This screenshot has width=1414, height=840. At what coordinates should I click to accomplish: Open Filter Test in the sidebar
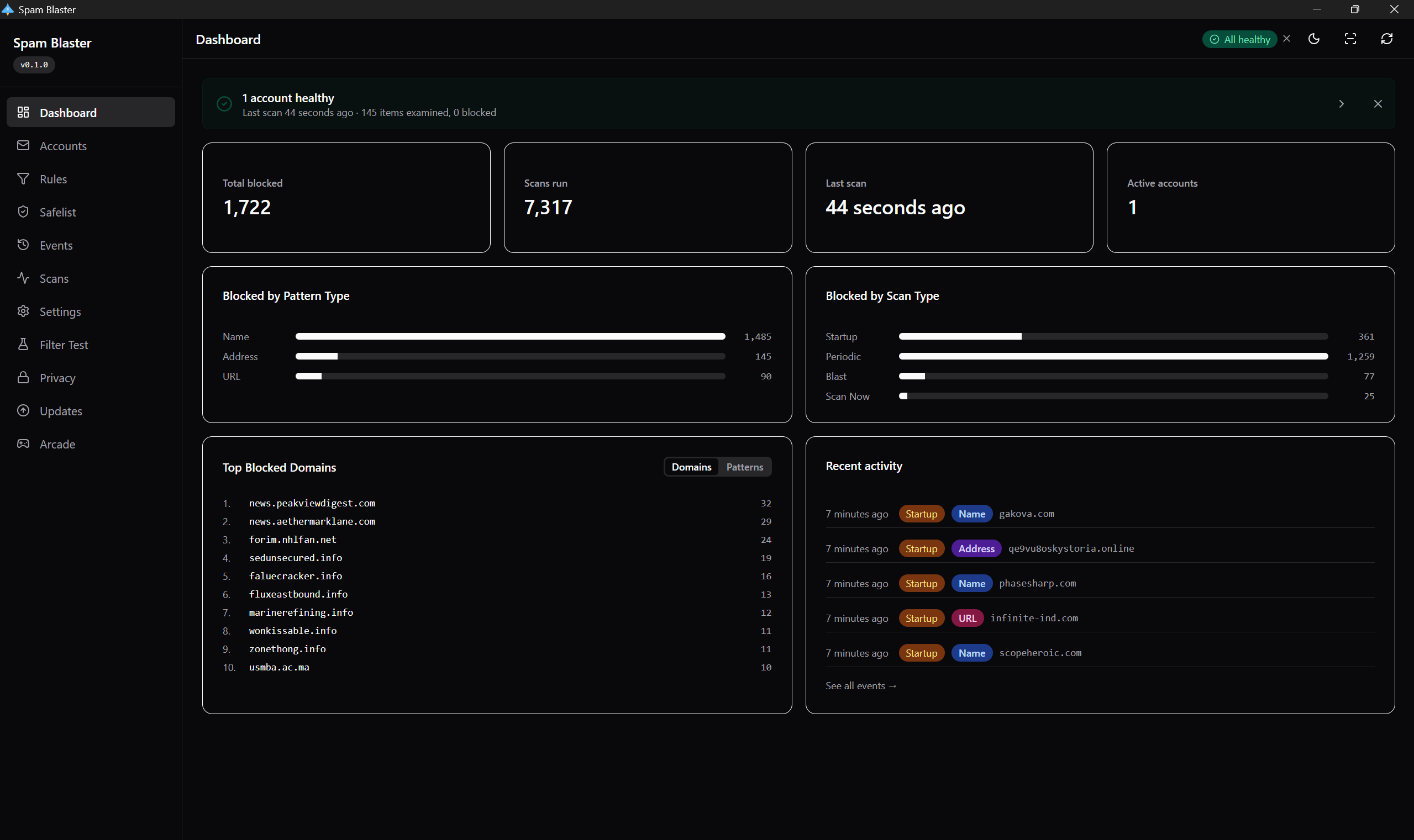coord(91,344)
